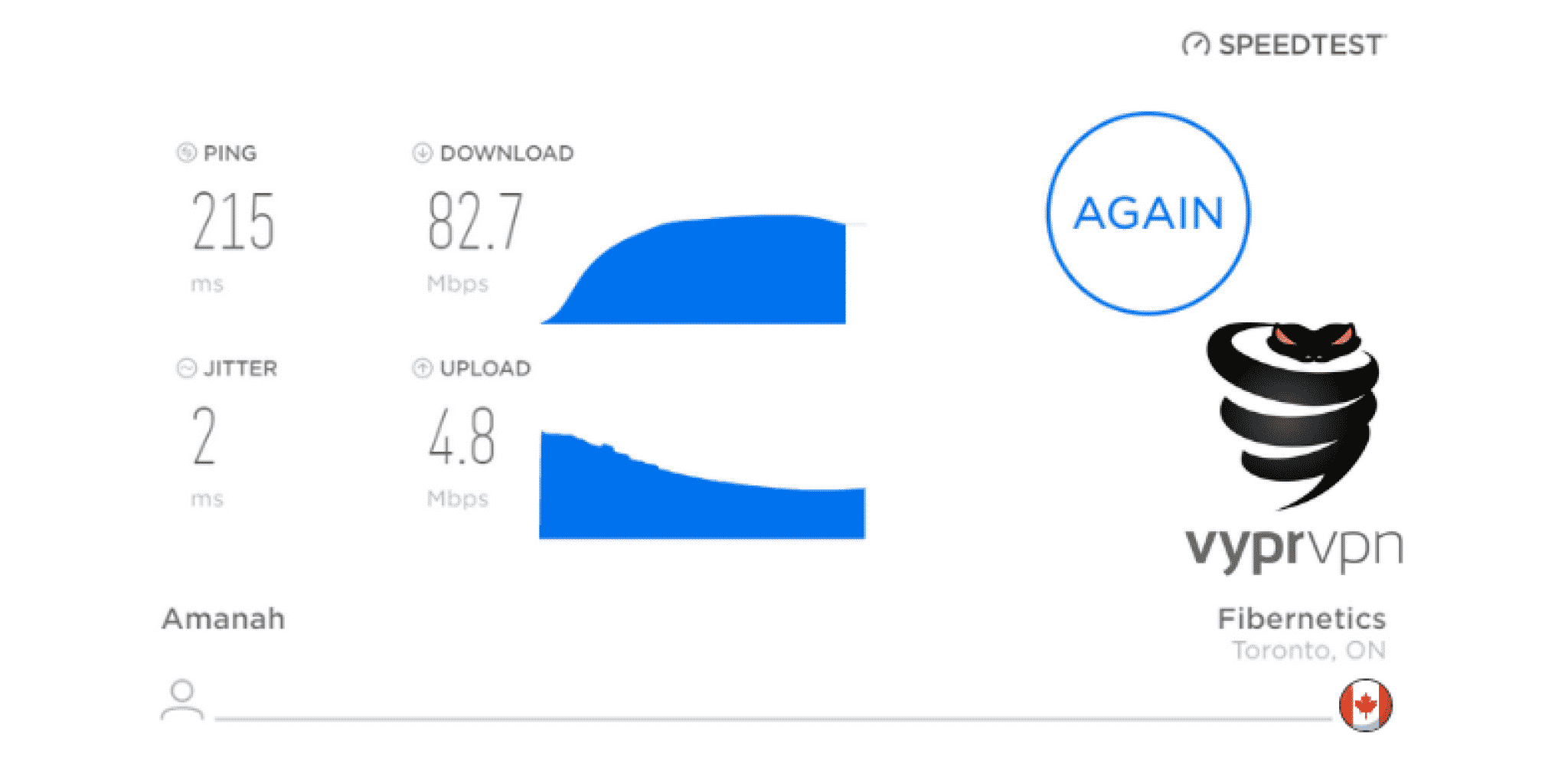Viewport: 1568px width, 784px height.
Task: Click the AGAIN button to rerun test
Action: [x=1148, y=213]
